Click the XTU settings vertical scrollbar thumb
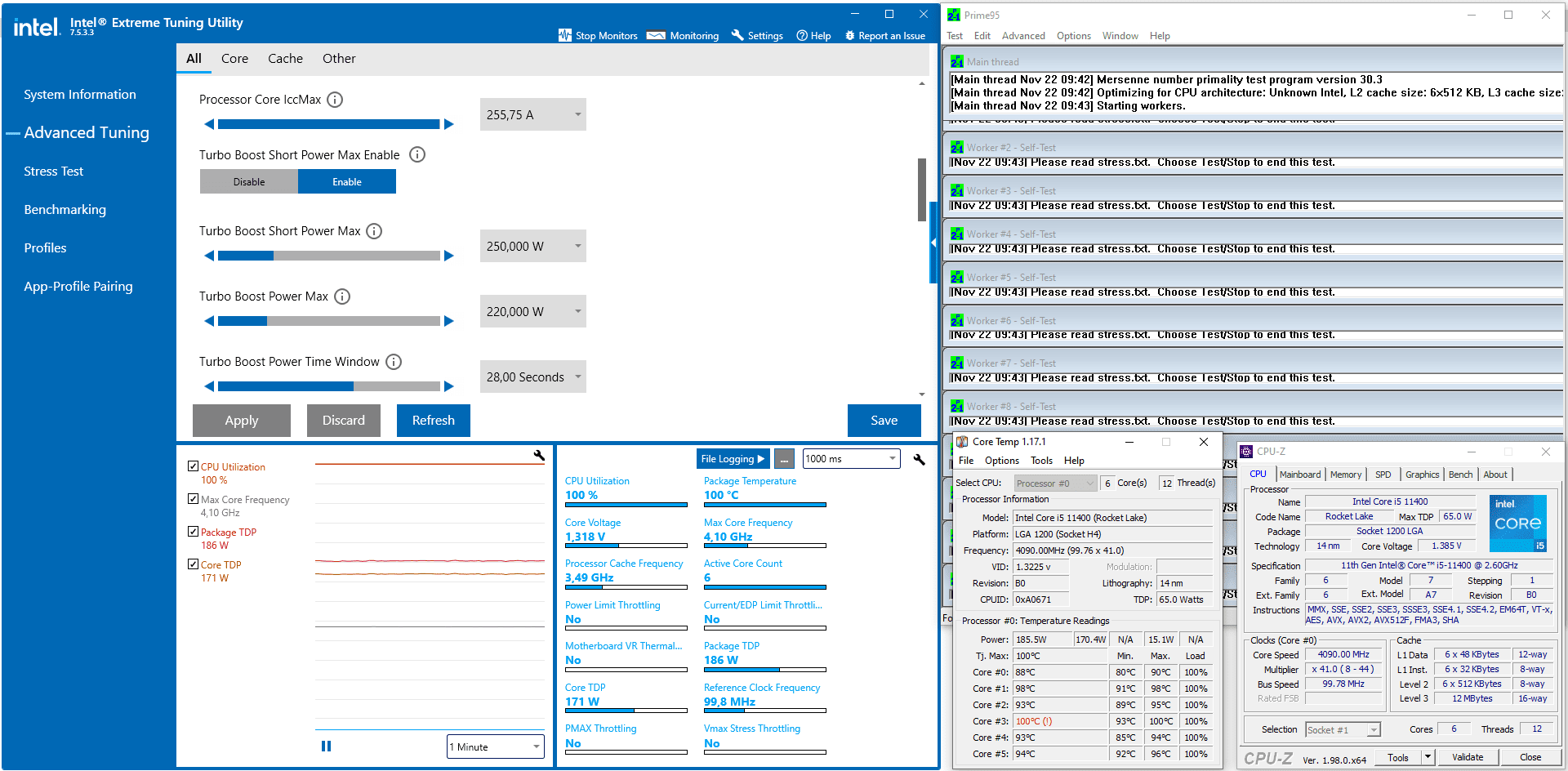This screenshot has height=771, width=1568. pos(922,189)
